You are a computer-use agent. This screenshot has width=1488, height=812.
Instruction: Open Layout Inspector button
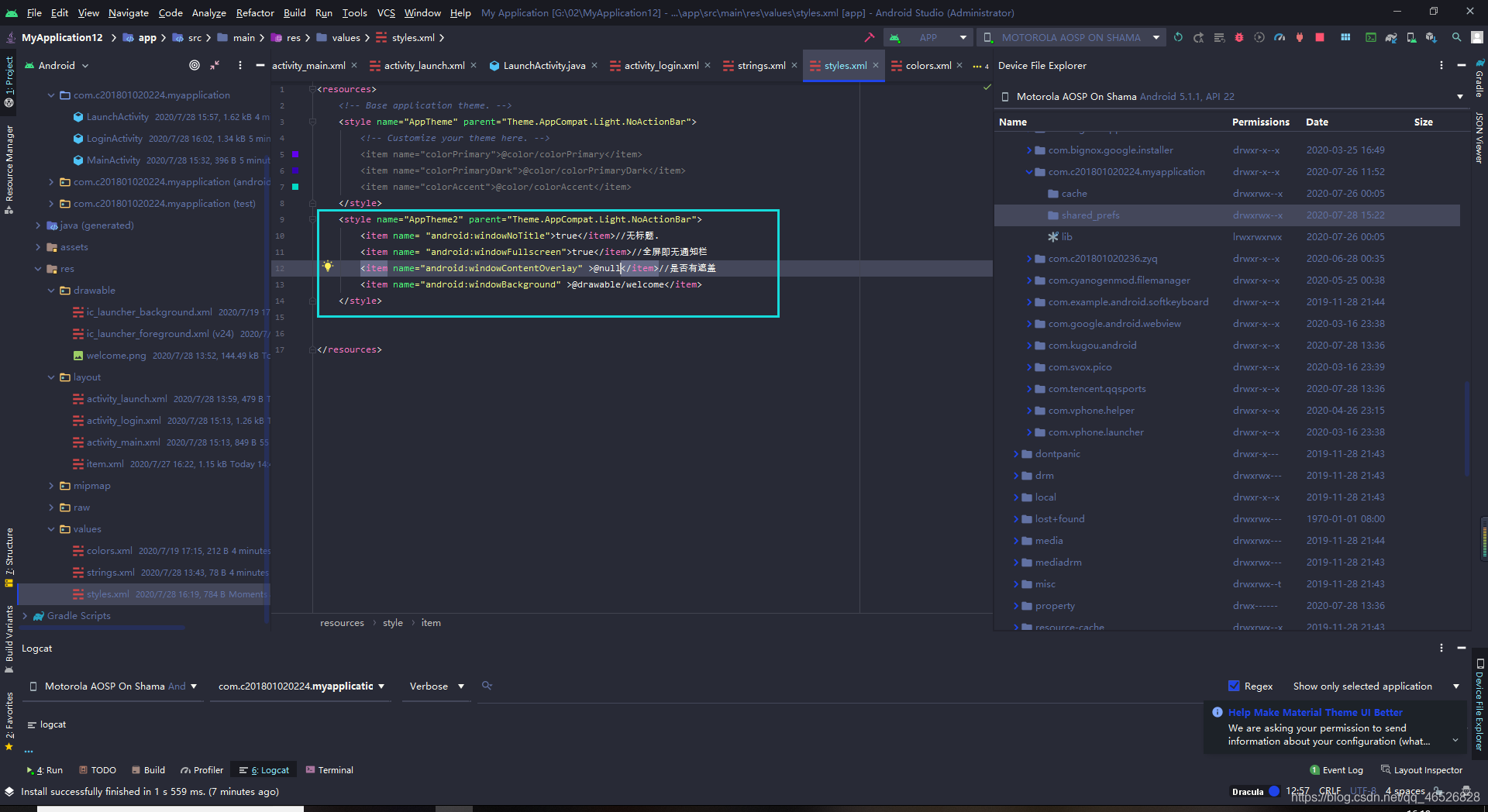click(1421, 769)
